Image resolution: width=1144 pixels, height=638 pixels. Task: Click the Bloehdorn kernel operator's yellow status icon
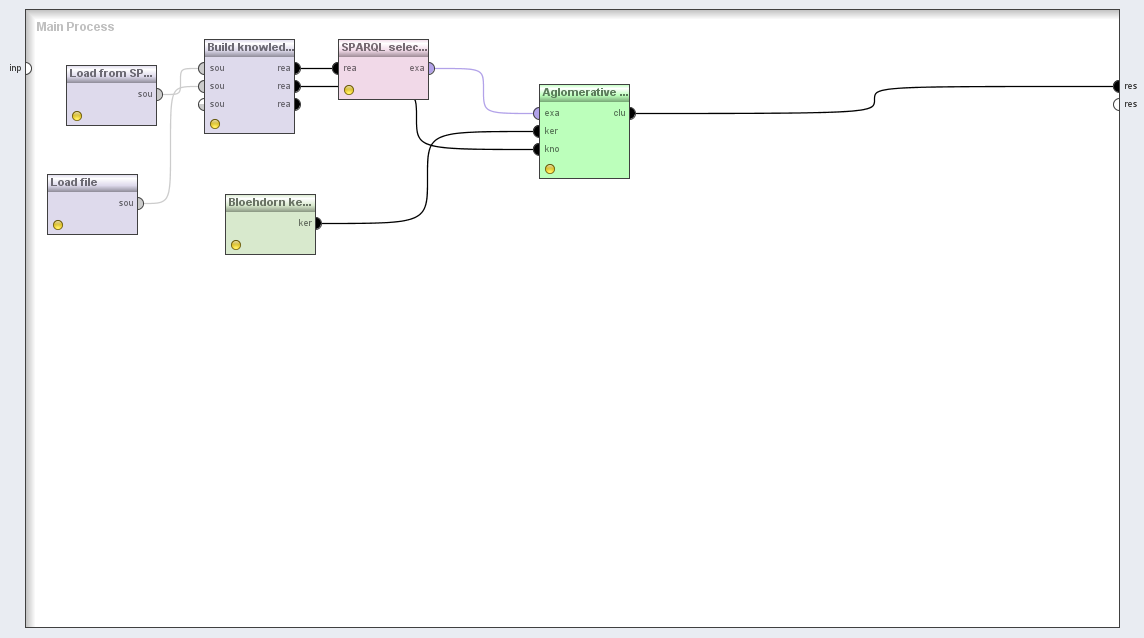[x=236, y=245]
